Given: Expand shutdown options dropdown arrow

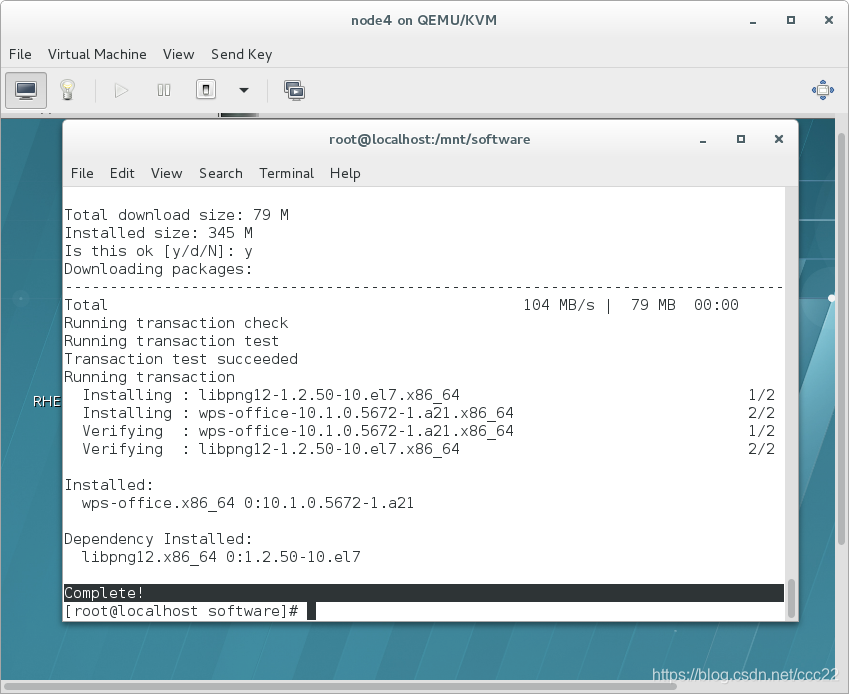Looking at the screenshot, I should coord(244,90).
